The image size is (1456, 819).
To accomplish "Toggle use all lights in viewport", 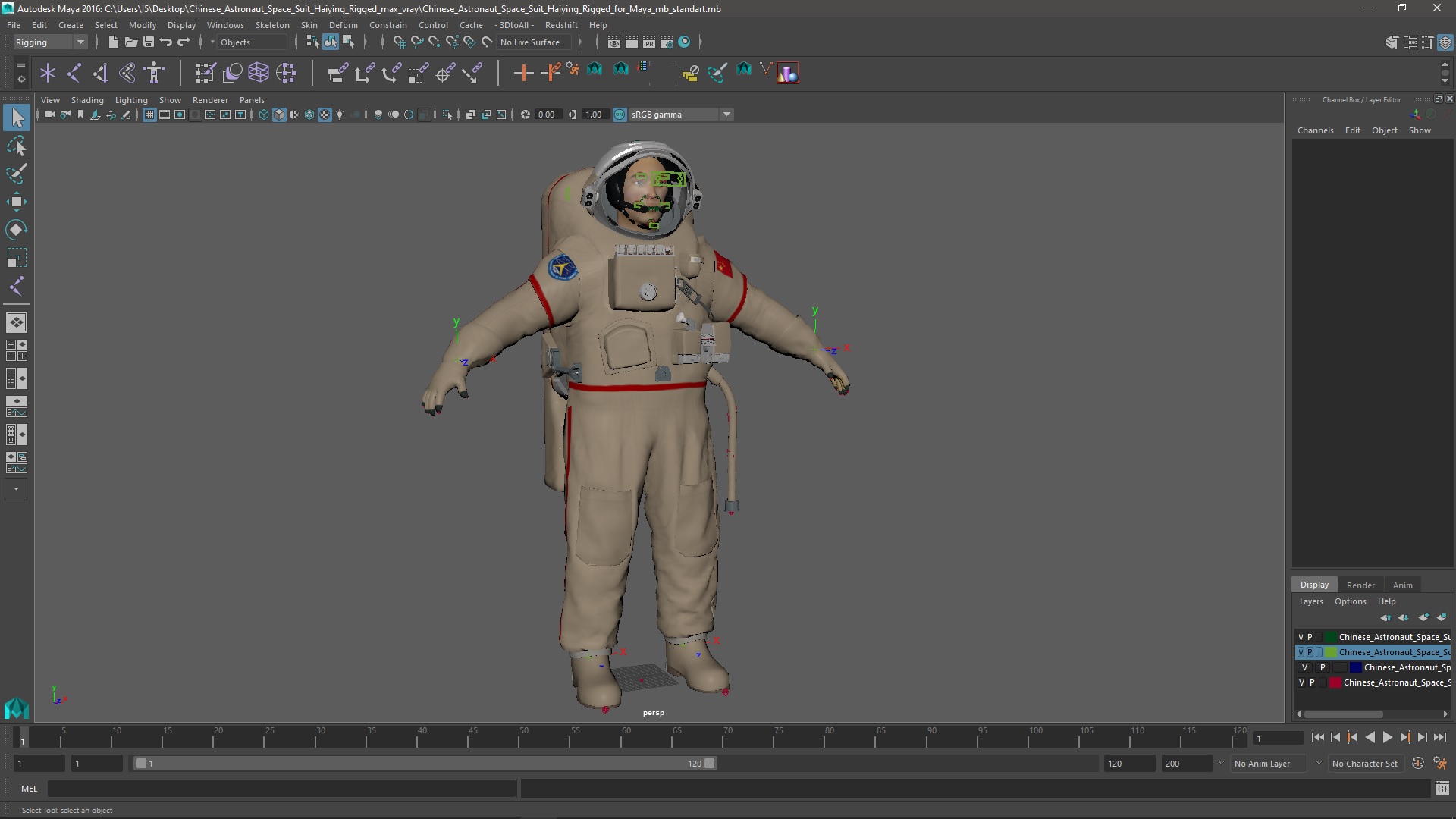I will 340,115.
